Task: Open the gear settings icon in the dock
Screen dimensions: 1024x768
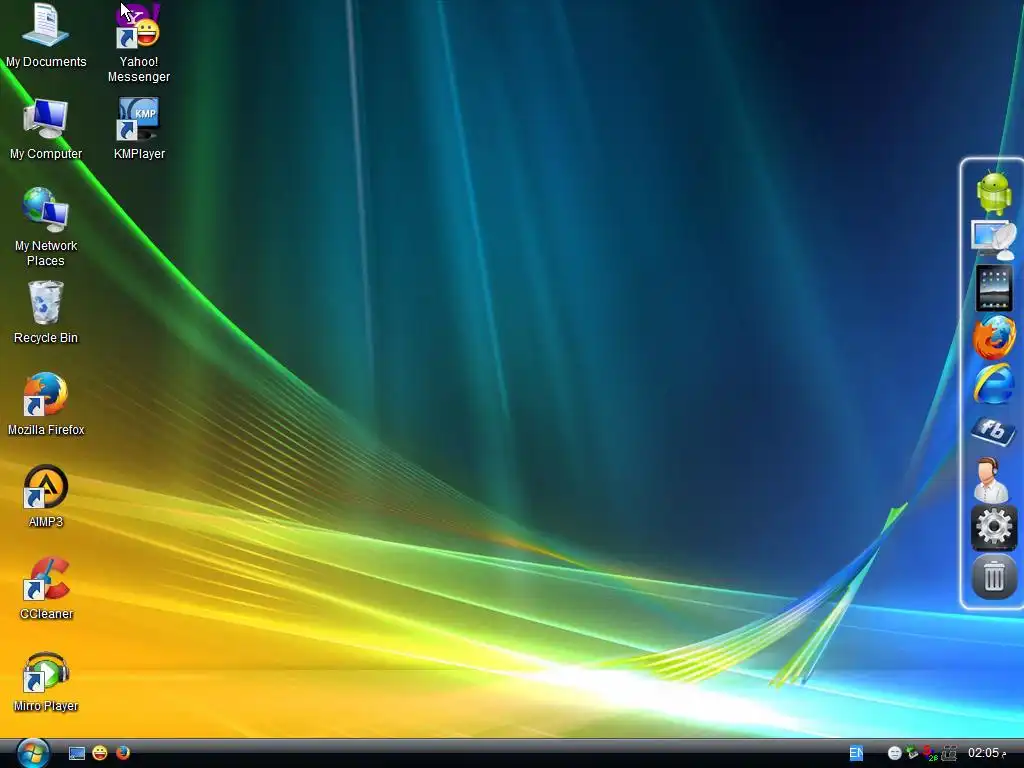Action: coord(994,528)
